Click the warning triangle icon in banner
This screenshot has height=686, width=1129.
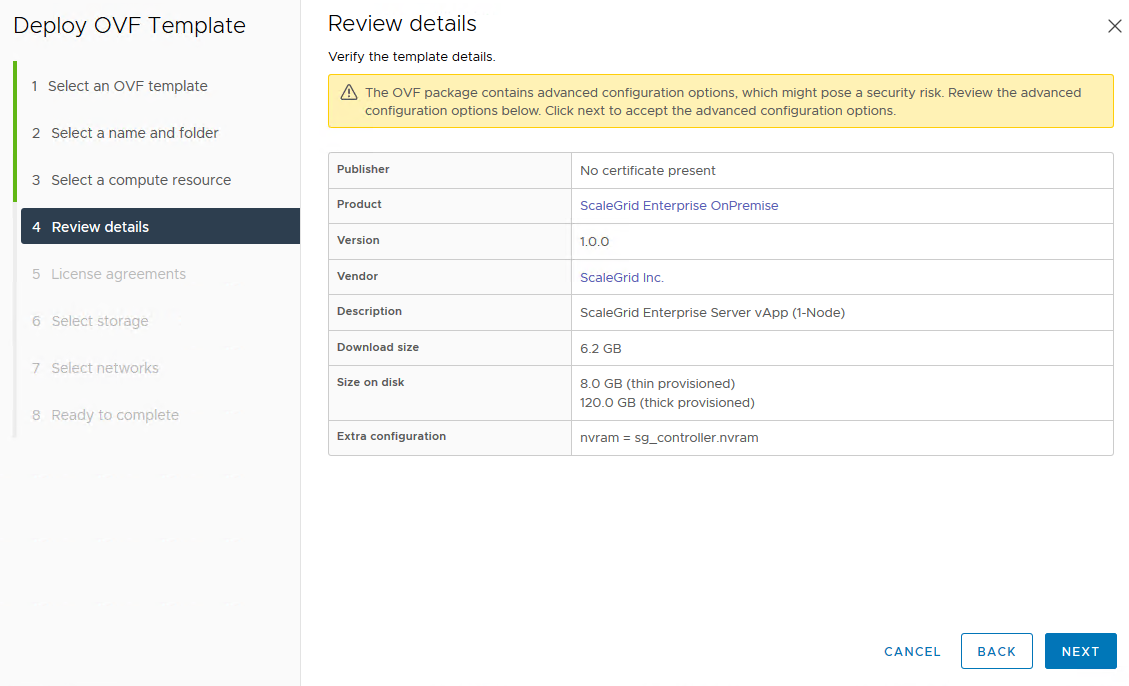click(x=348, y=92)
